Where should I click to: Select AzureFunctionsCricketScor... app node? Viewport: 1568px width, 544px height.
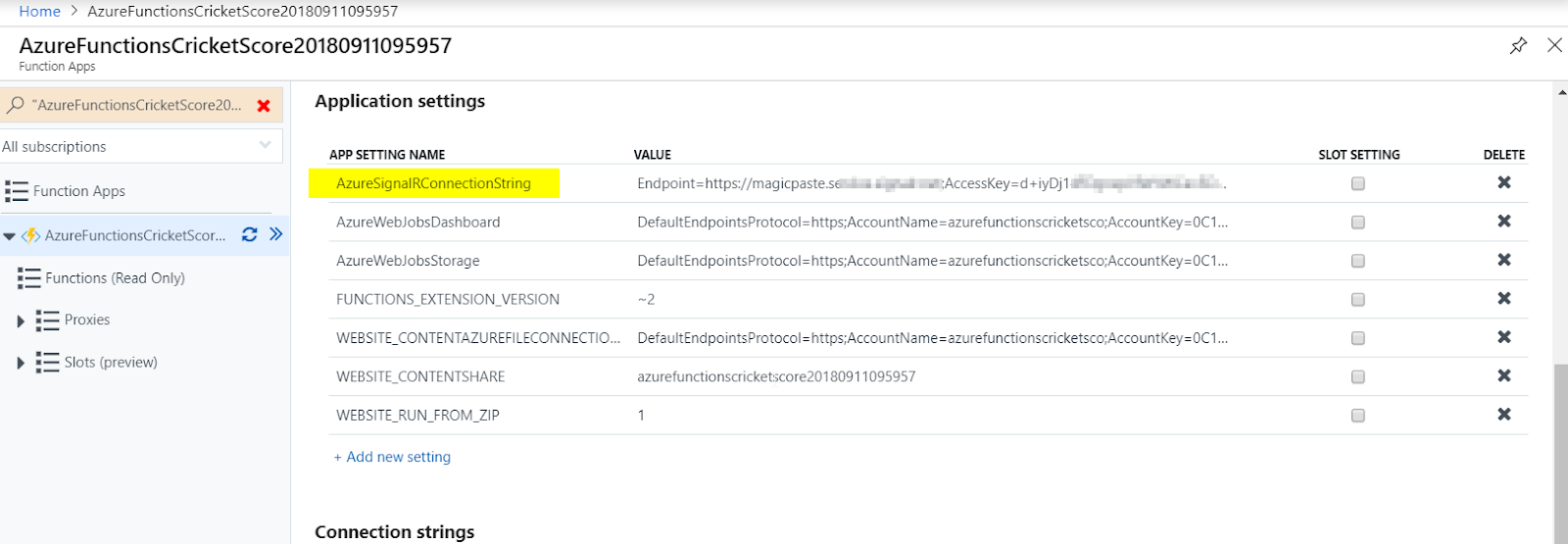click(x=135, y=235)
